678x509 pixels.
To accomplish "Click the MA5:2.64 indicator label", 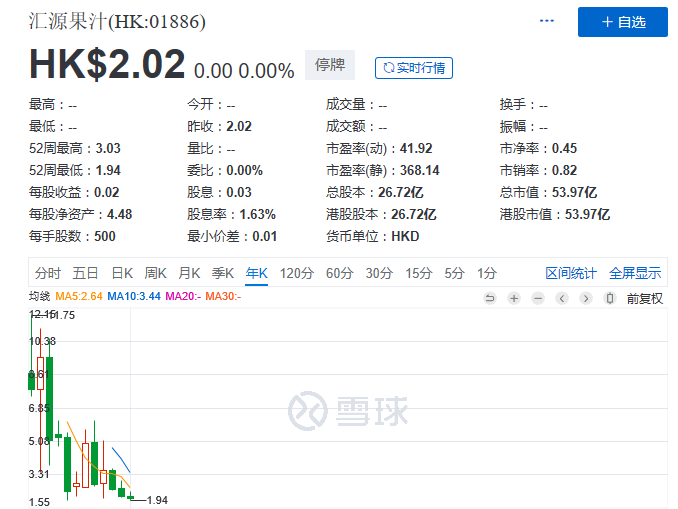I will [79, 296].
